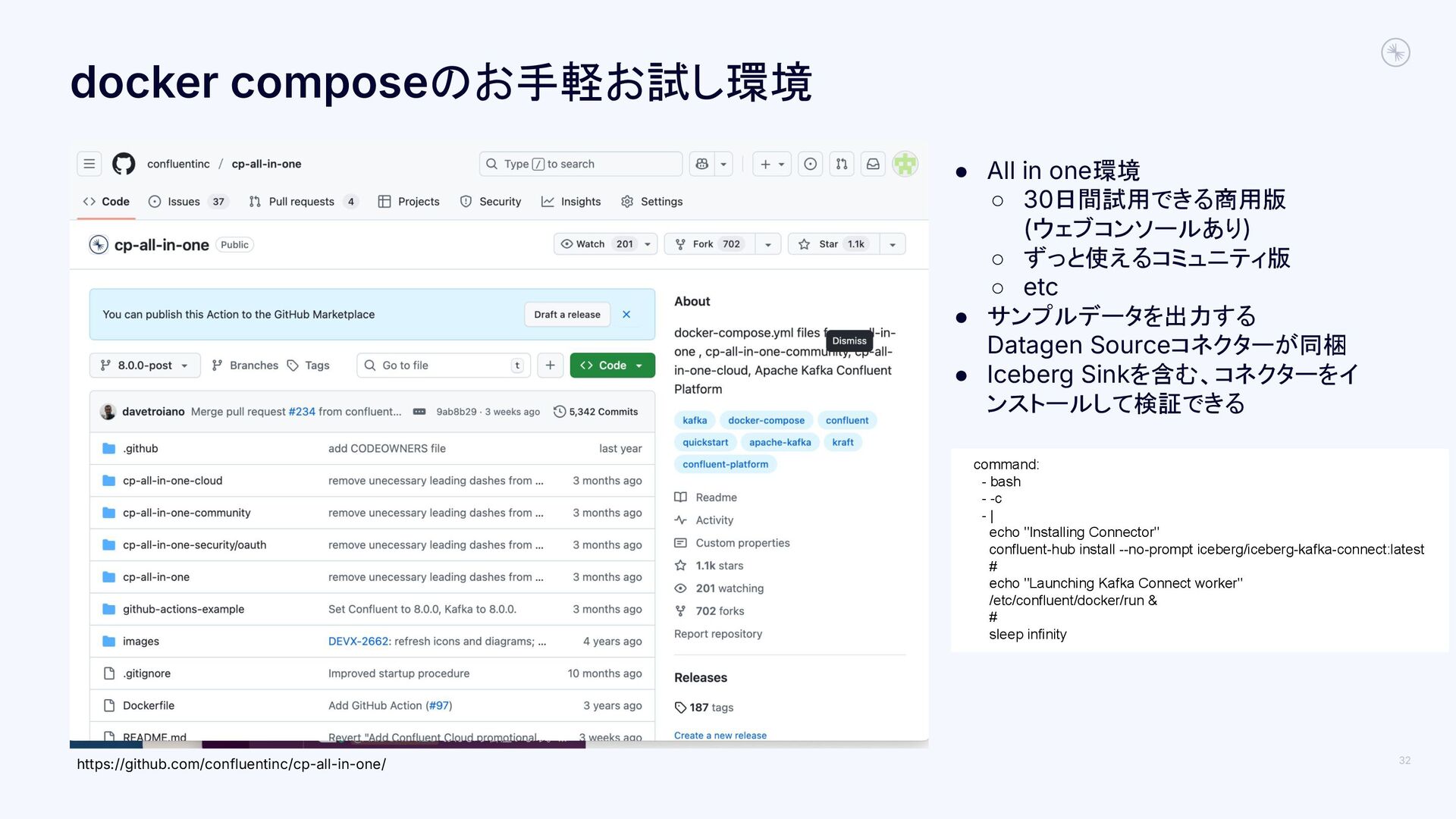Expand the Star lists dropdown arrow
Image resolution: width=1456 pixels, height=819 pixels.
point(893,244)
